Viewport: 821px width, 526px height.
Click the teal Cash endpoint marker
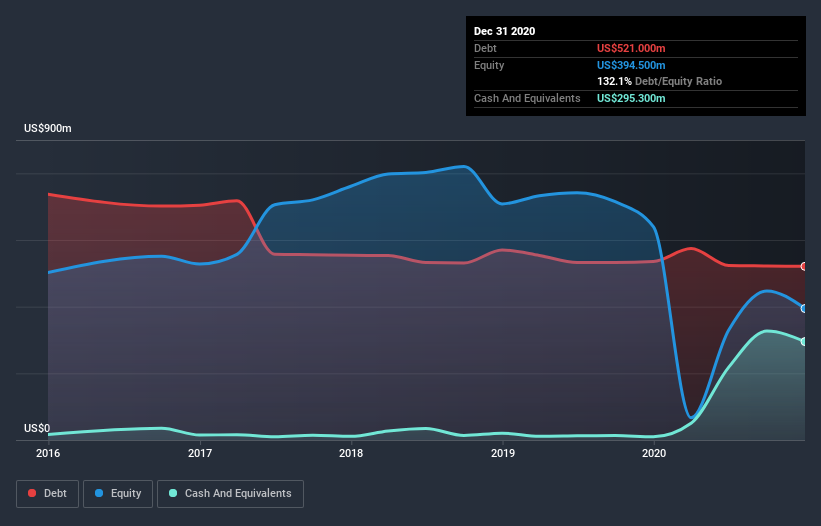pyautogui.click(x=804, y=341)
